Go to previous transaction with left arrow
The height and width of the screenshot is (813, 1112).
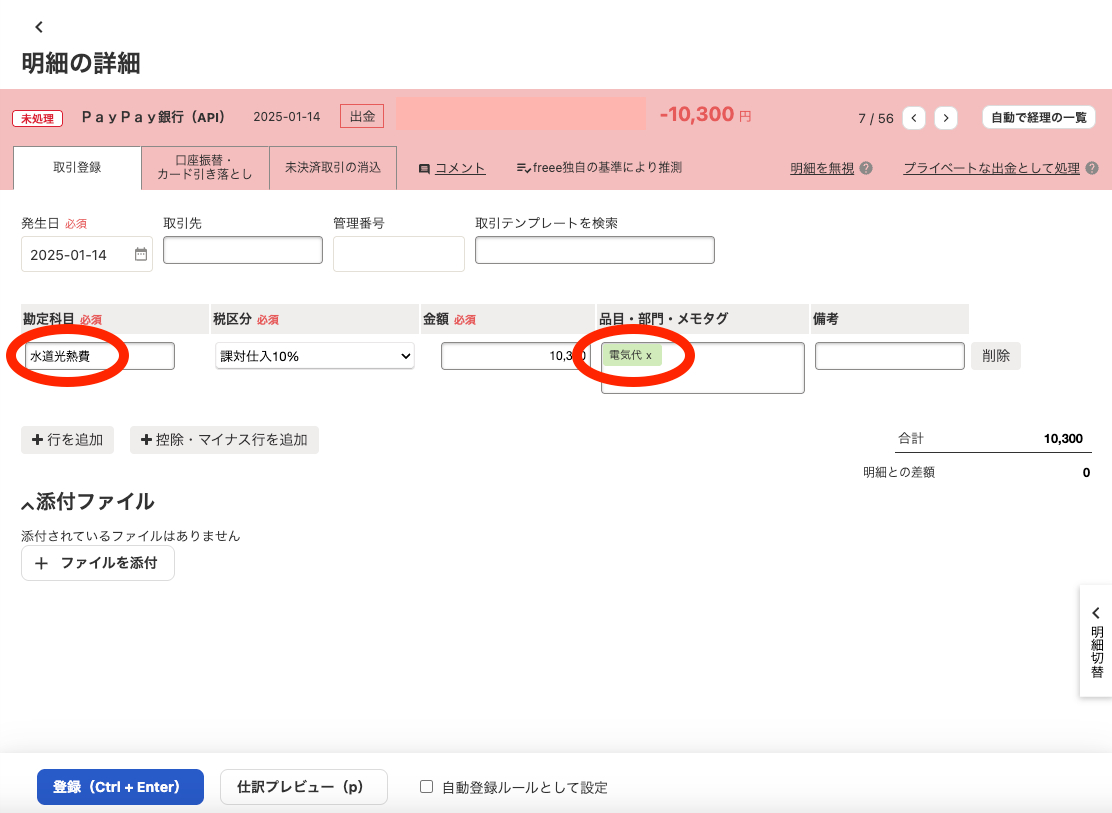913,117
